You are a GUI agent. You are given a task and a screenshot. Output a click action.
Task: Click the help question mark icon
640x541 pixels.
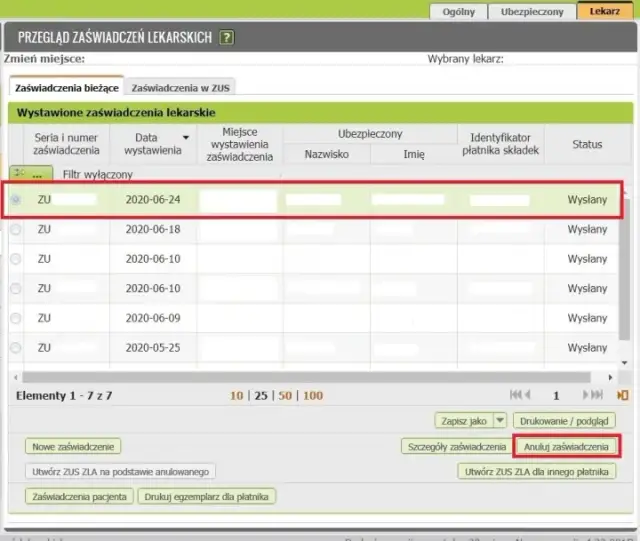[x=227, y=38]
